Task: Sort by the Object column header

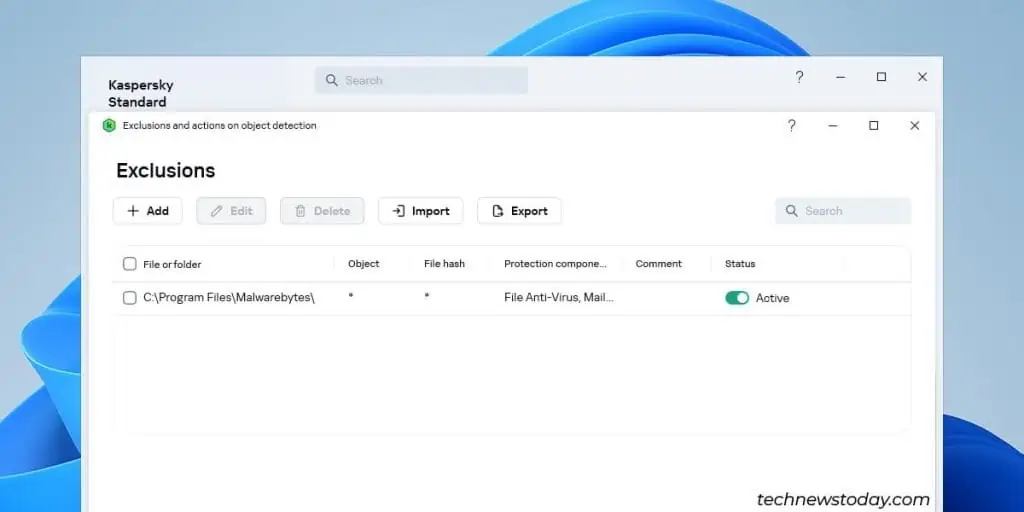Action: [363, 264]
